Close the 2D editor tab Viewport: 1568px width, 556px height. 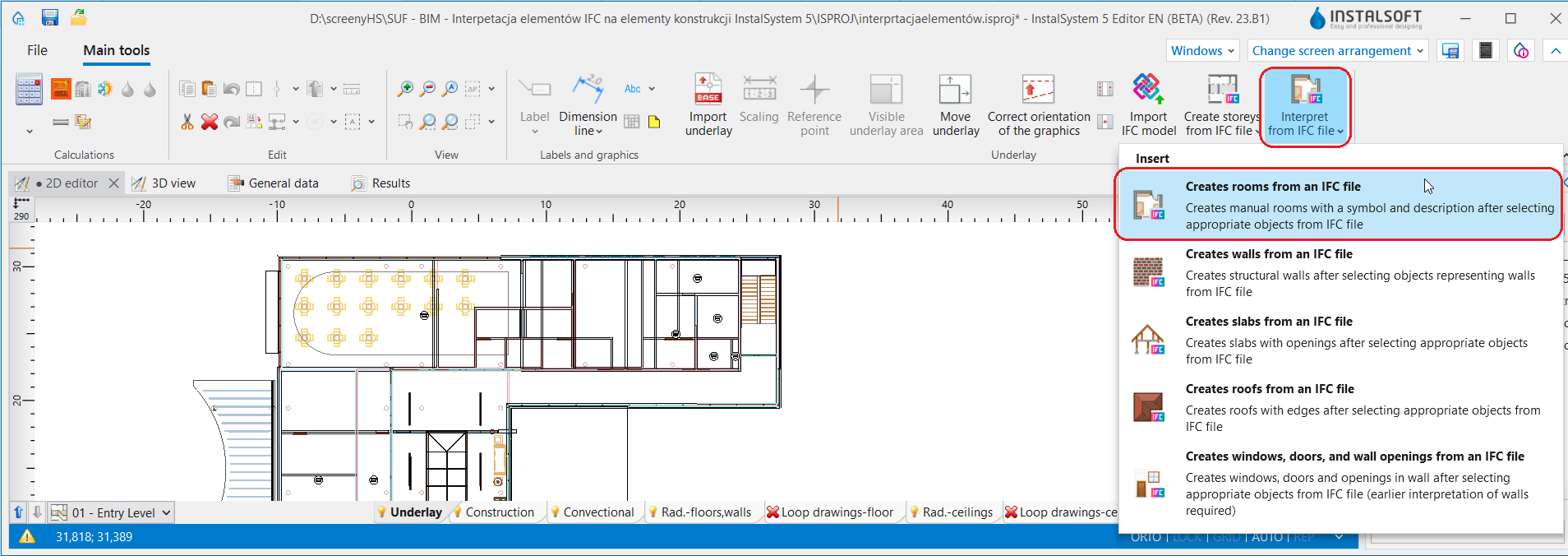(114, 183)
